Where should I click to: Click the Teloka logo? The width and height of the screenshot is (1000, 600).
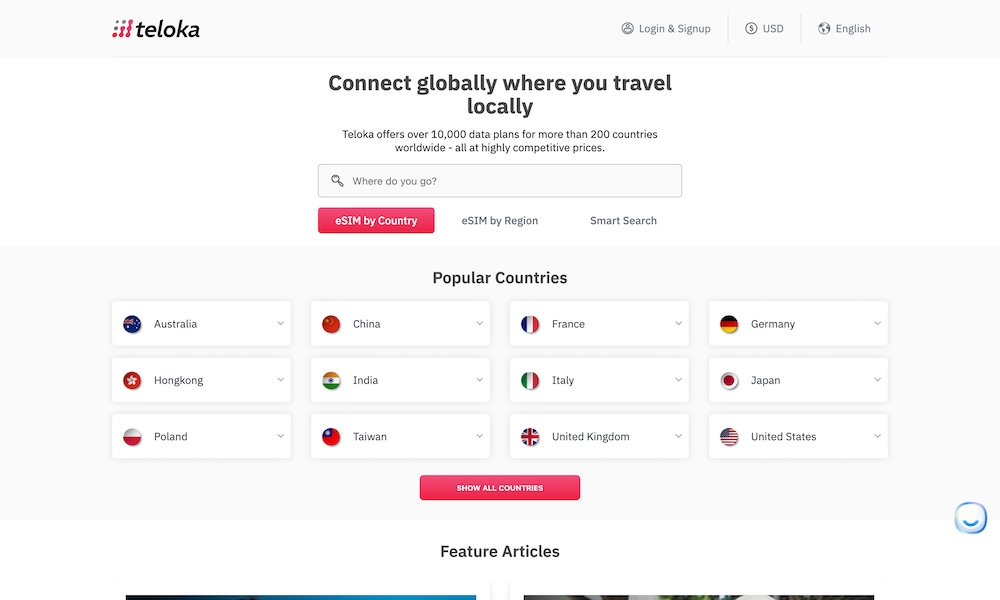[x=156, y=29]
